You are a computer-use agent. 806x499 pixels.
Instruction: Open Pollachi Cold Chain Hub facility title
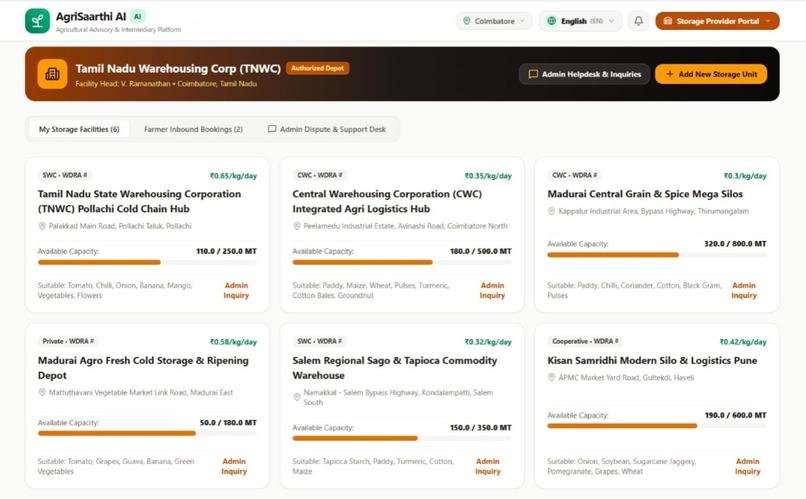139,201
